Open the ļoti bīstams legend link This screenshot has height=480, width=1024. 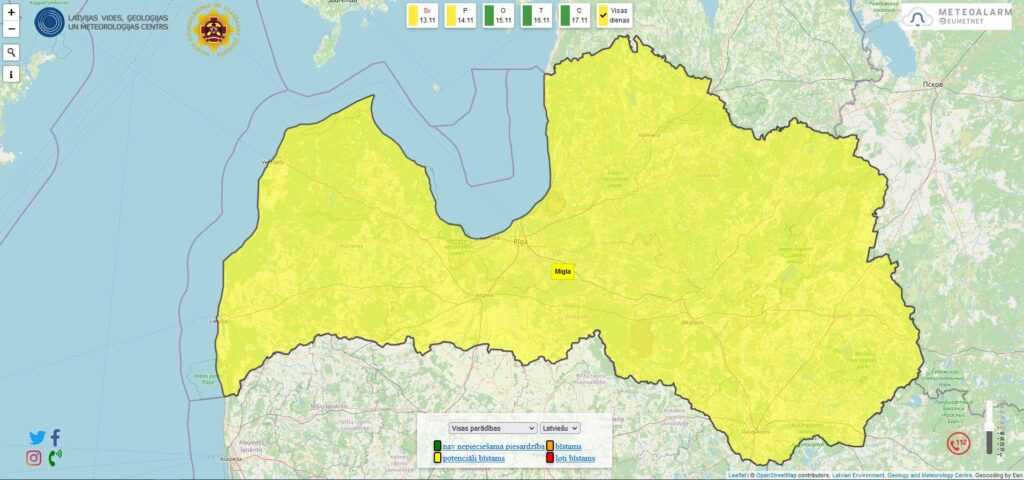(575, 458)
